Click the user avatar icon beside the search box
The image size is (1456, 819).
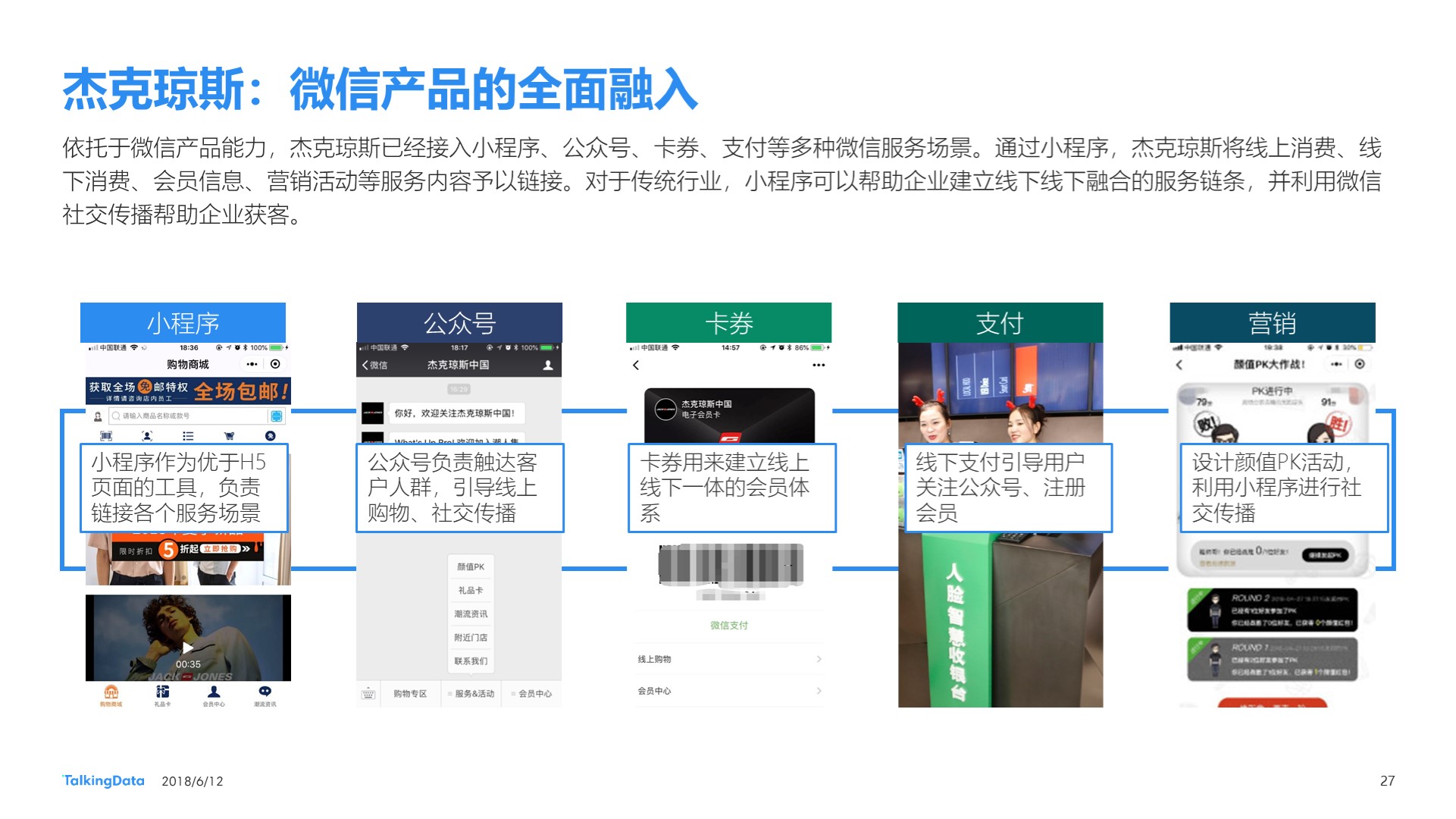pos(97,416)
